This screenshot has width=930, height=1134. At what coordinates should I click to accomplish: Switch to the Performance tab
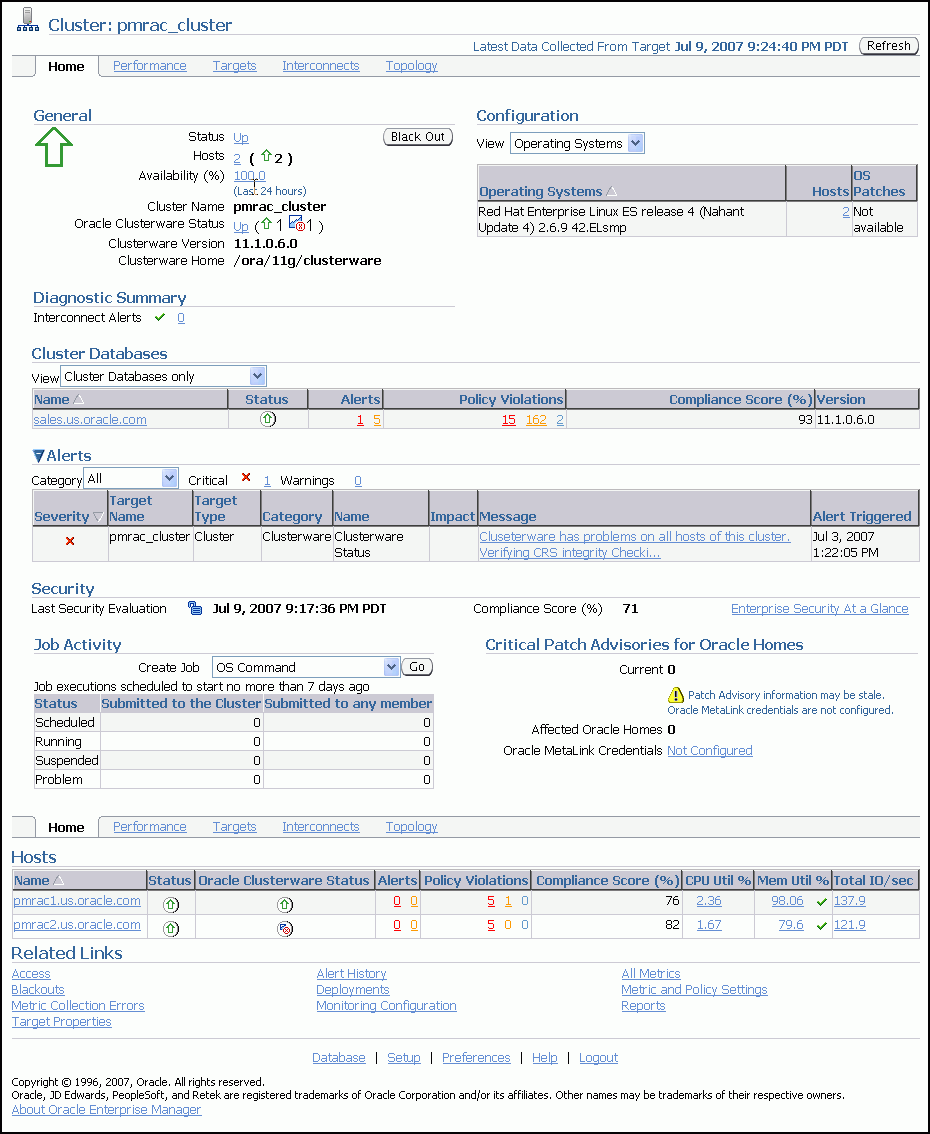(149, 65)
